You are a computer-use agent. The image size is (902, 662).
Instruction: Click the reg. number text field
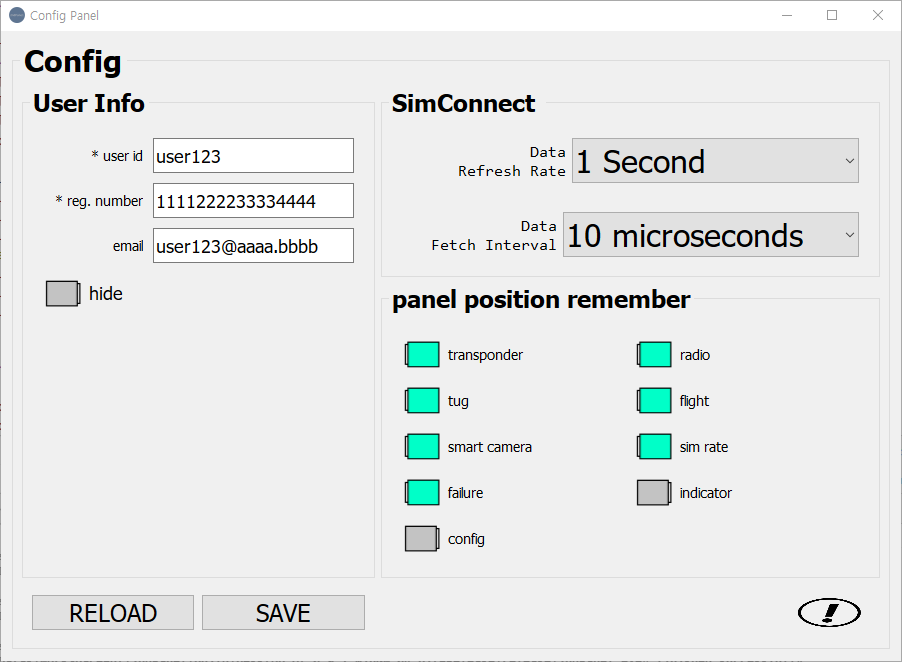[253, 201]
